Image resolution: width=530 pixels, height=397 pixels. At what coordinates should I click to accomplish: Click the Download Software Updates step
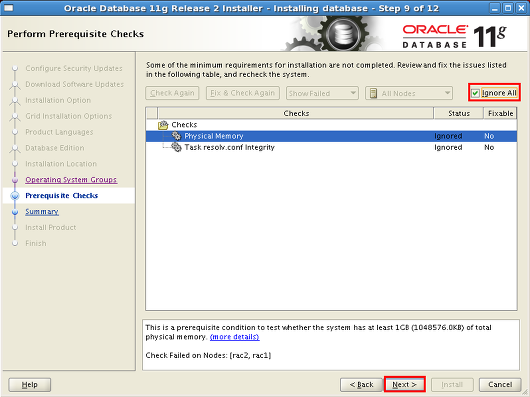pos(75,84)
